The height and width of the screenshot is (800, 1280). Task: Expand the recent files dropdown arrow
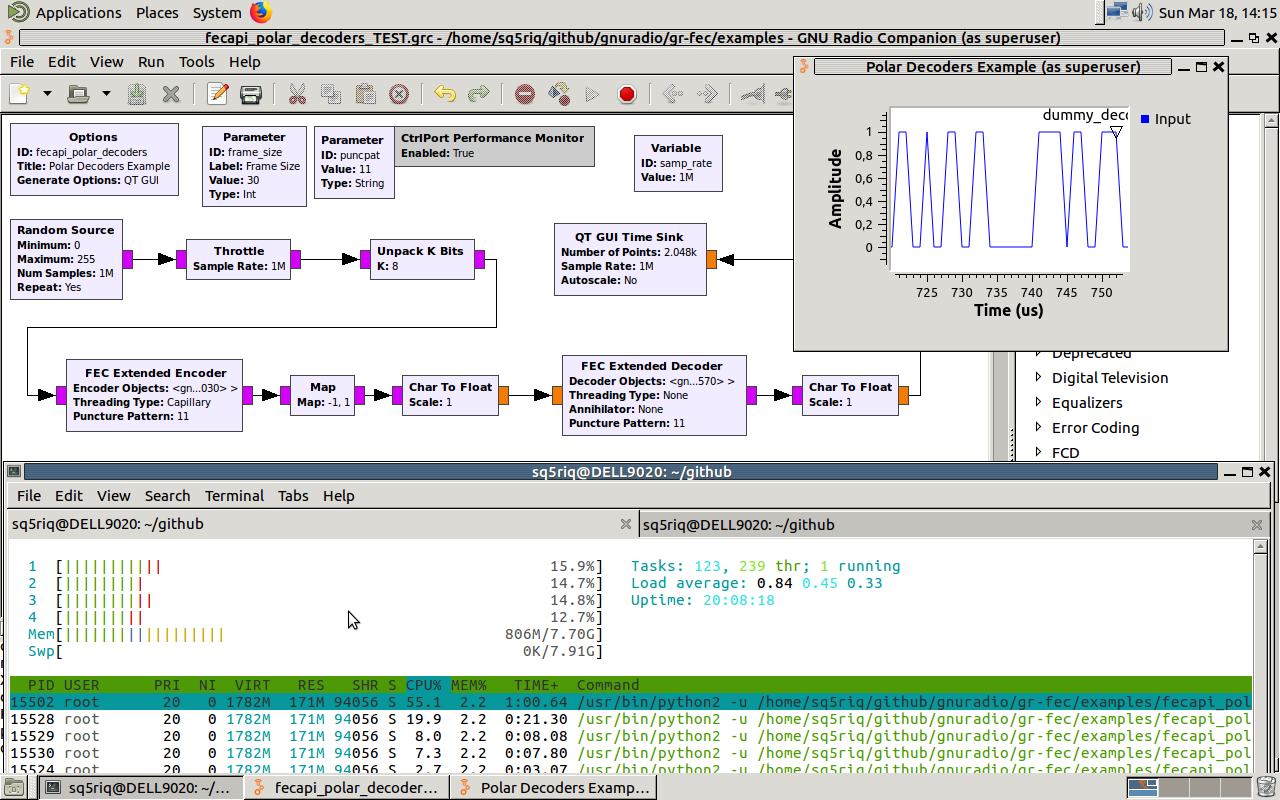pyautogui.click(x=106, y=94)
